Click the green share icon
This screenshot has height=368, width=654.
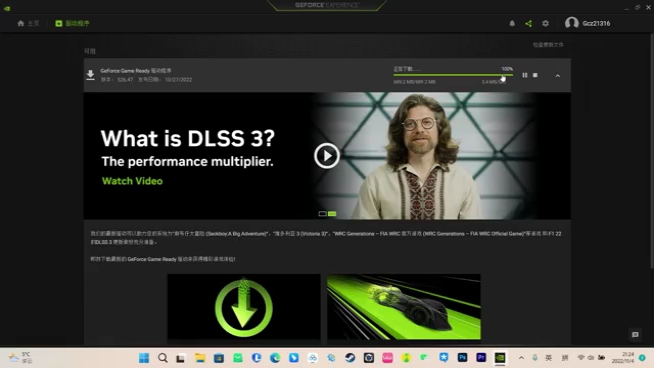tap(528, 23)
